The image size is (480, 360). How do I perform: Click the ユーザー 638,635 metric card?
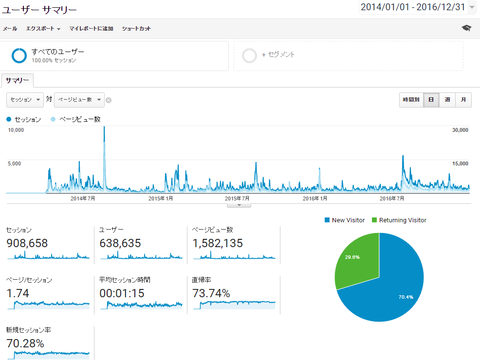coord(141,245)
